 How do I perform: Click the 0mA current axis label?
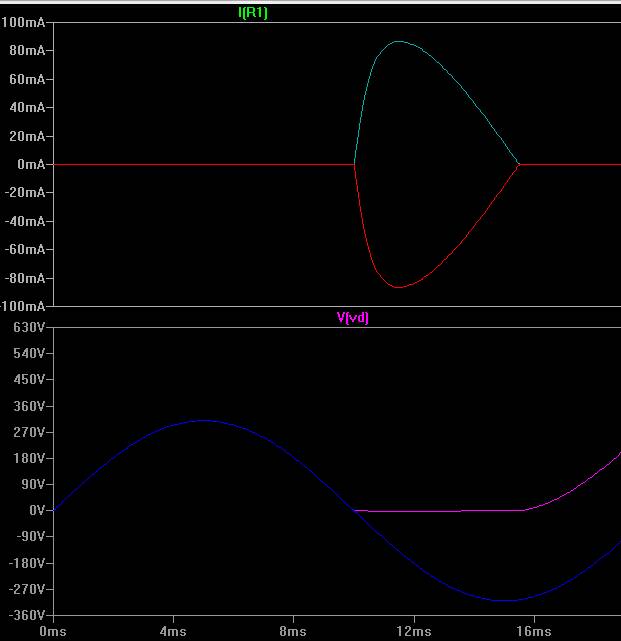pos(31,164)
